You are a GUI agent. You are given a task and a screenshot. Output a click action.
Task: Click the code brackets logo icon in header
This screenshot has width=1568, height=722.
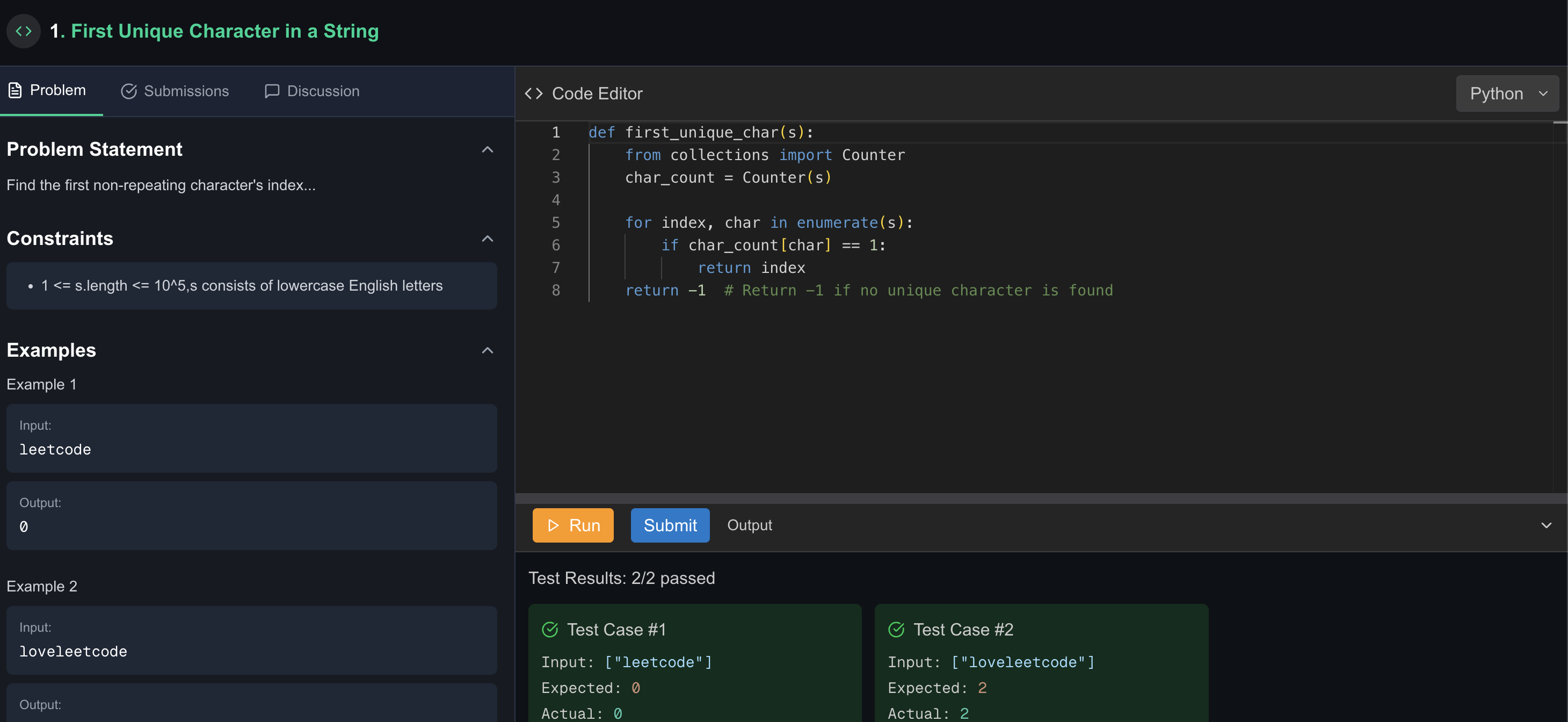tap(24, 31)
